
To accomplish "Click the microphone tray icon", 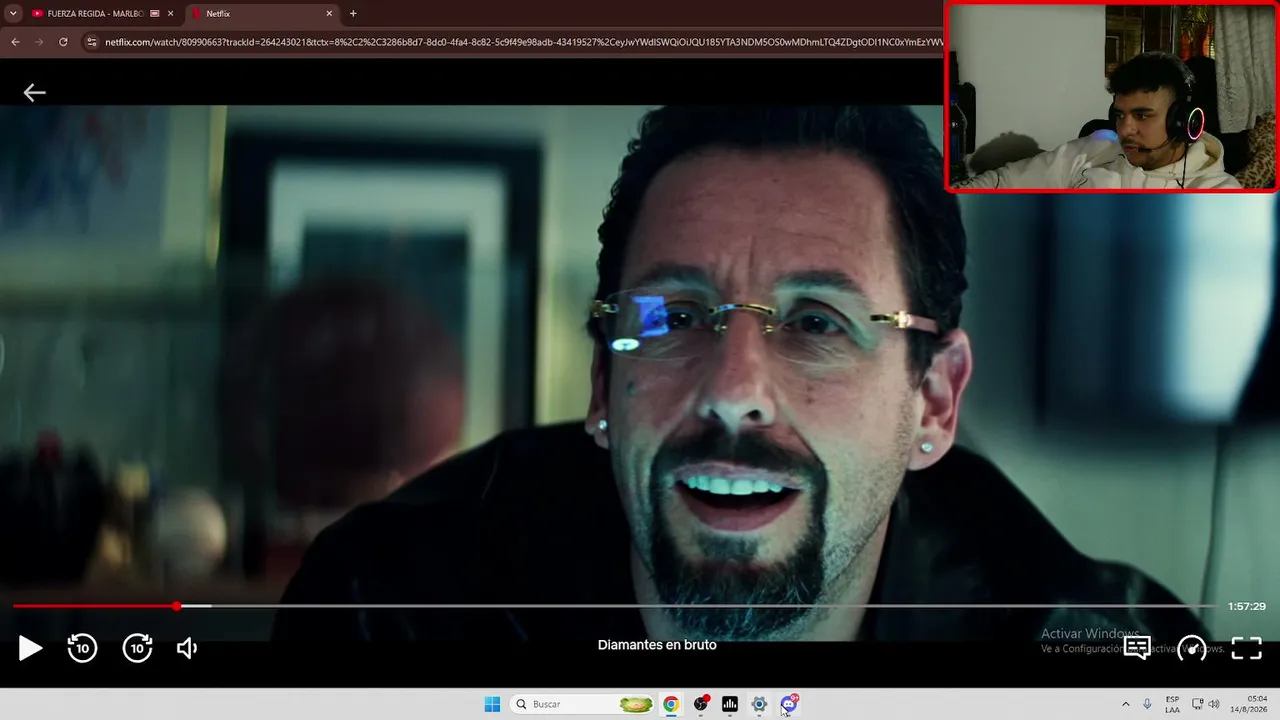I will (x=1147, y=704).
